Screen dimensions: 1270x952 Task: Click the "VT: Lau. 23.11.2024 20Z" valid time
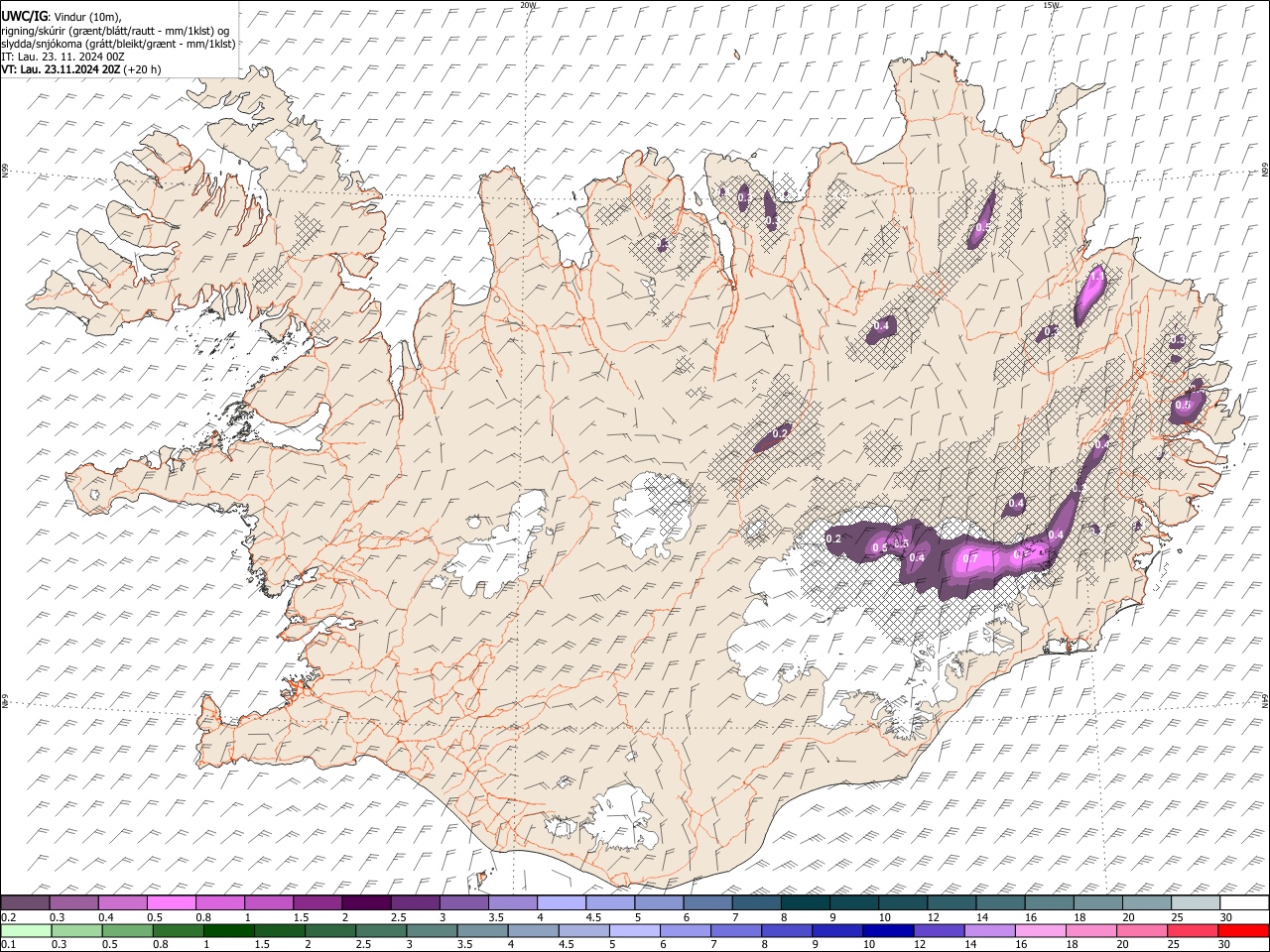point(62,69)
